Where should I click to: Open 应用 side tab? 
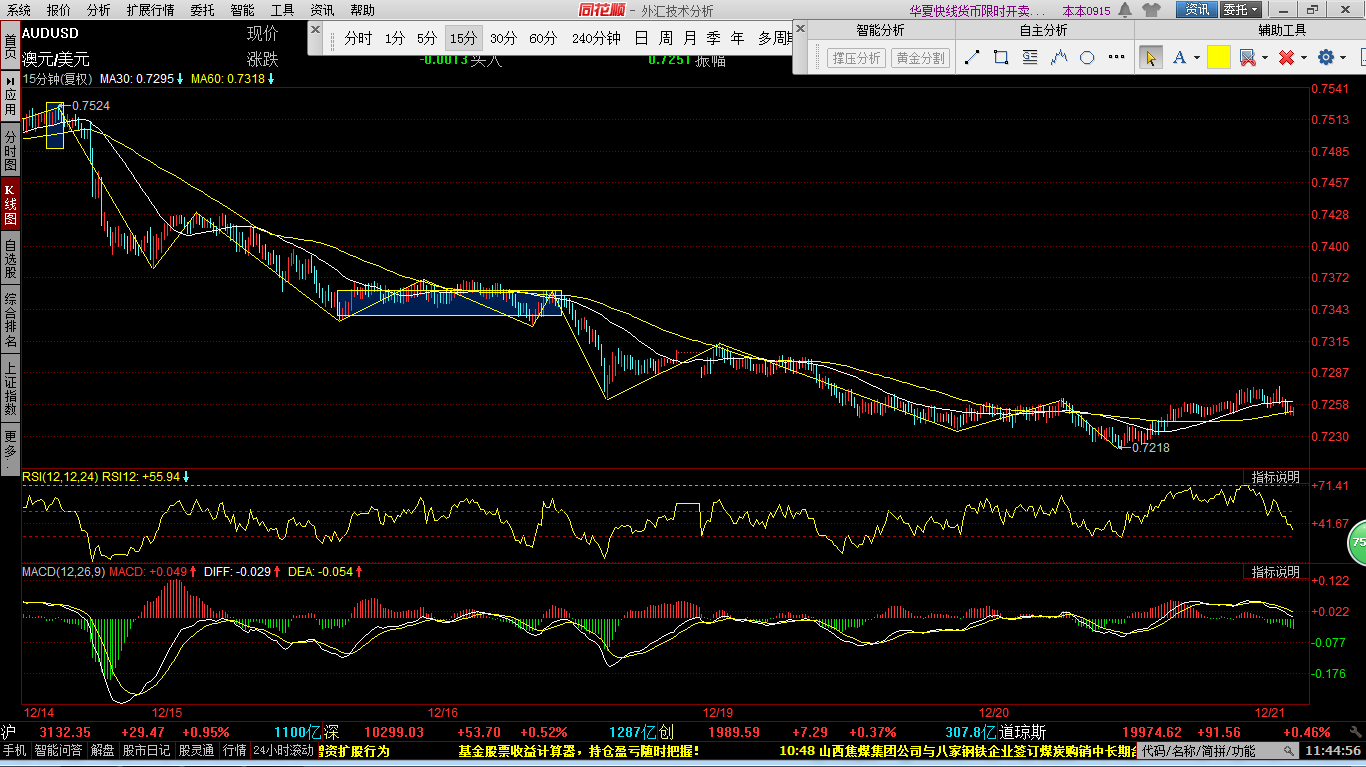point(10,95)
